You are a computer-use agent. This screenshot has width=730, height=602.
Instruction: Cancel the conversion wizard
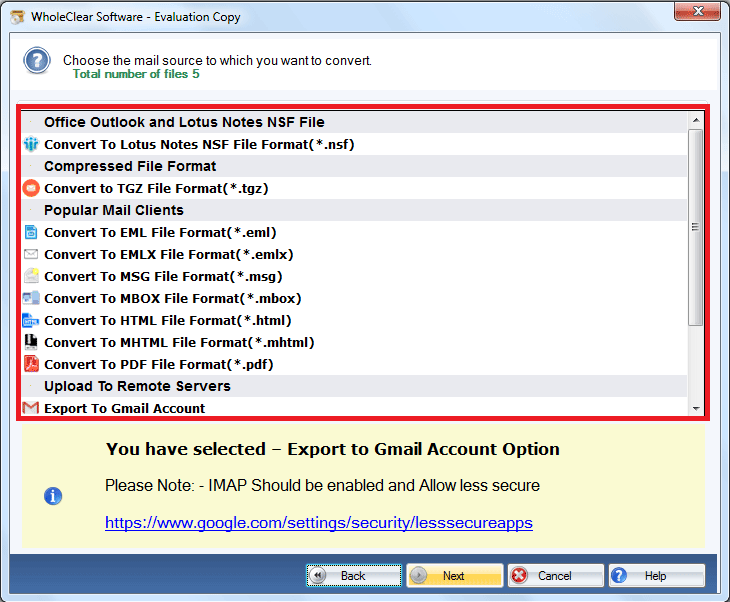(556, 575)
